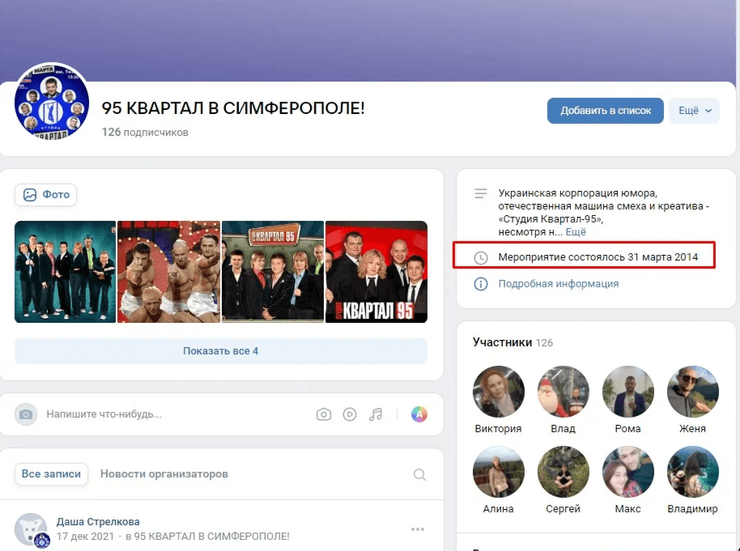
Task: Open participant Женя's avatar
Action: pyautogui.click(x=692, y=392)
